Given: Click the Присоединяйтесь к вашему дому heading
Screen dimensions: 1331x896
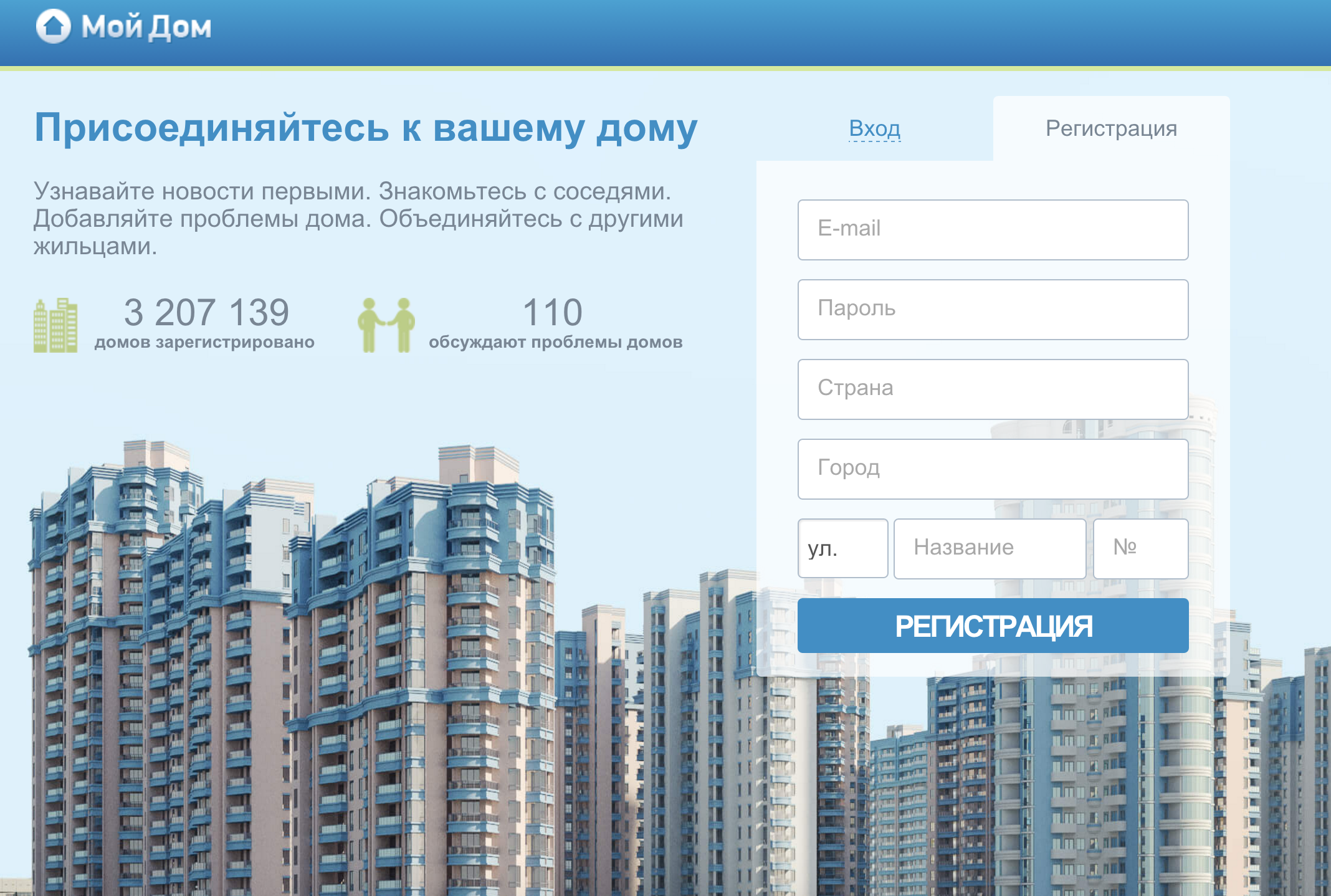Looking at the screenshot, I should point(366,128).
